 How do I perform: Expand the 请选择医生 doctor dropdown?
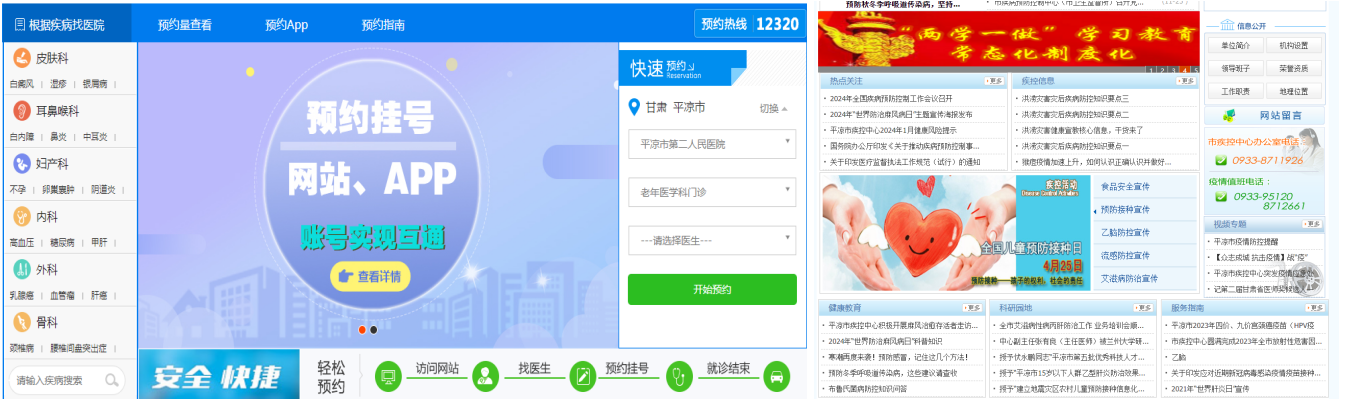[712, 240]
